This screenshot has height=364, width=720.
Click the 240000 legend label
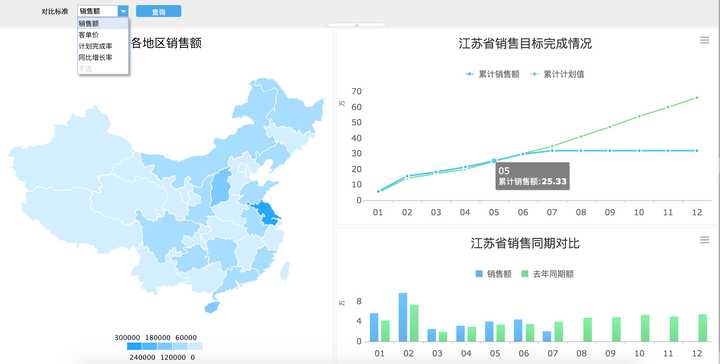[x=142, y=357]
